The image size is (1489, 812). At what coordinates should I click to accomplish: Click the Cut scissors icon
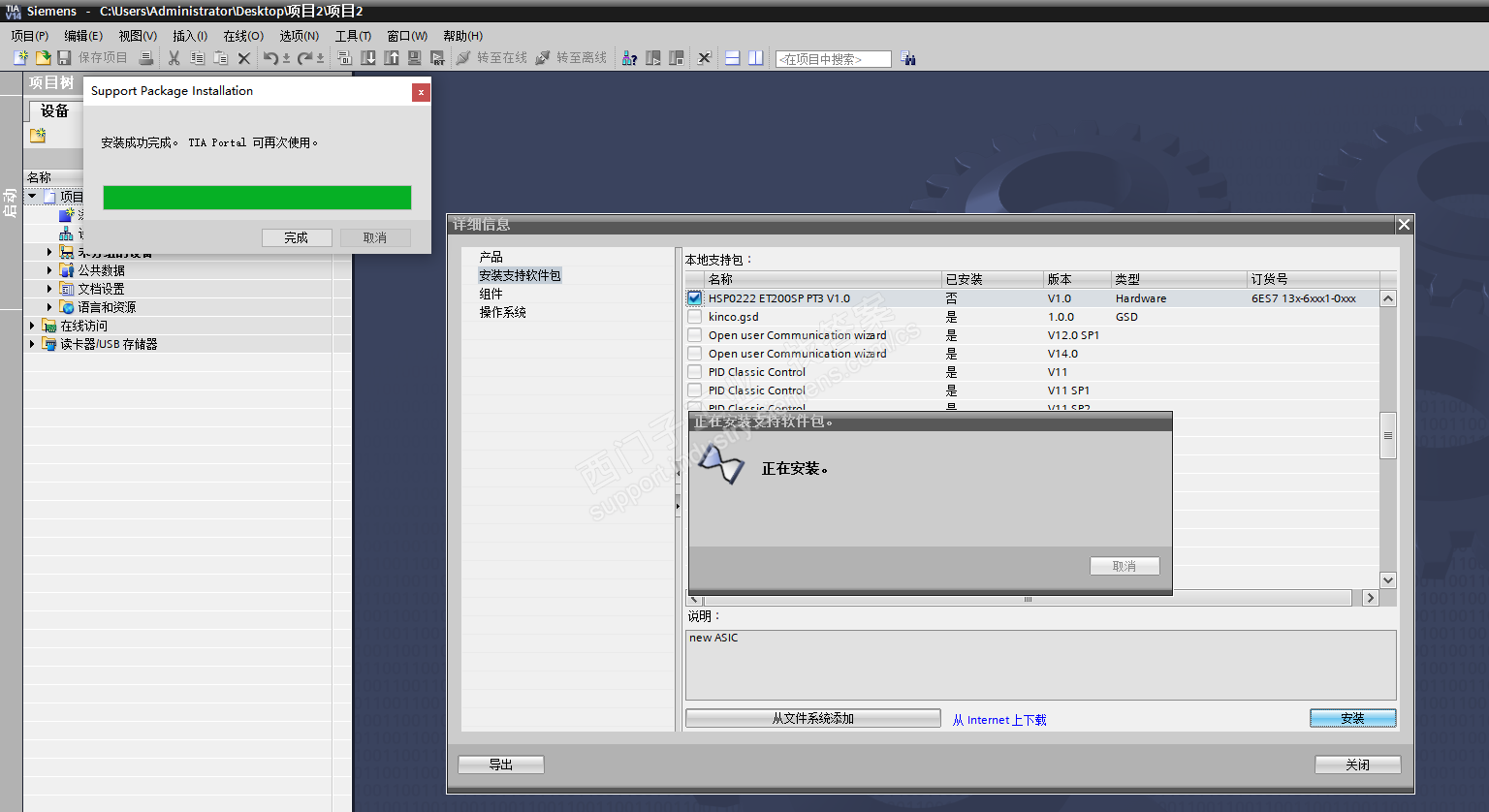pyautogui.click(x=174, y=58)
